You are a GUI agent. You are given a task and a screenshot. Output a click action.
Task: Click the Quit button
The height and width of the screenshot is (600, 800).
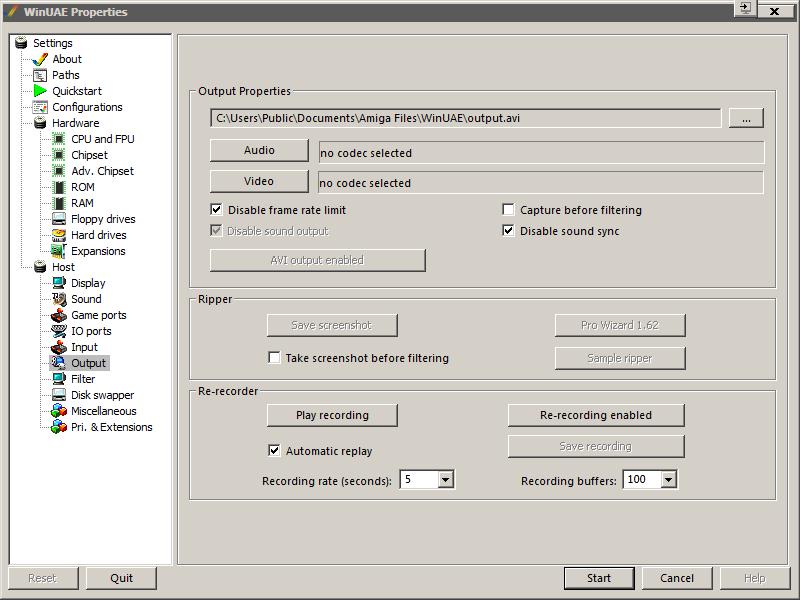point(121,578)
